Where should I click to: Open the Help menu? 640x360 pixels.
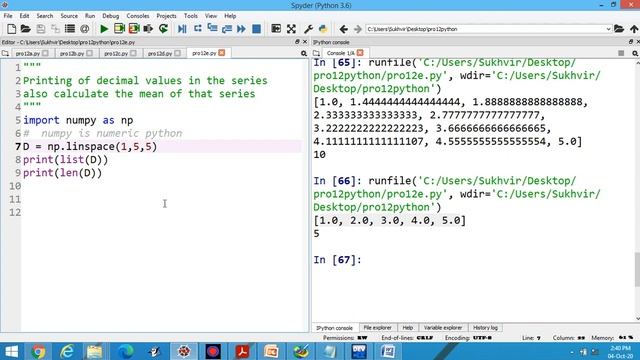click(230, 16)
